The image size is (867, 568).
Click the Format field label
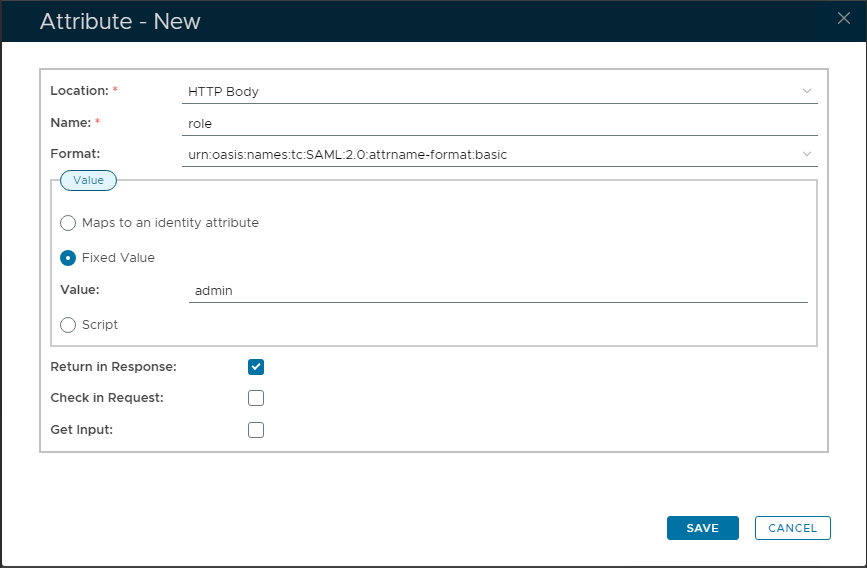(76, 154)
